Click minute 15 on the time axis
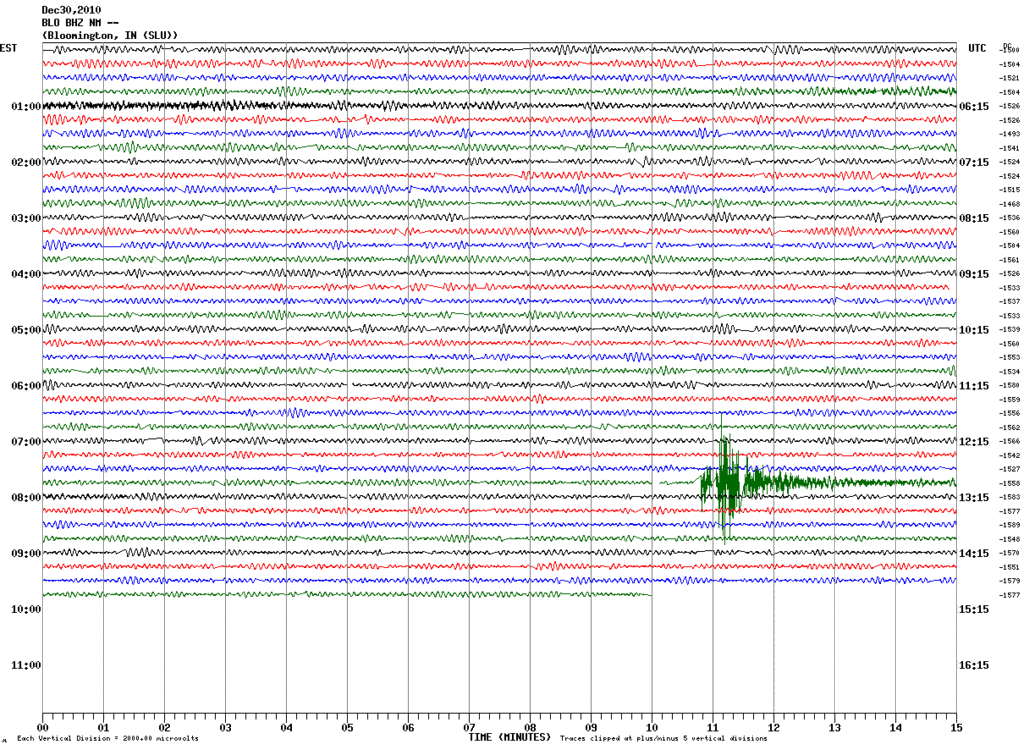The image size is (1024, 750). (955, 728)
